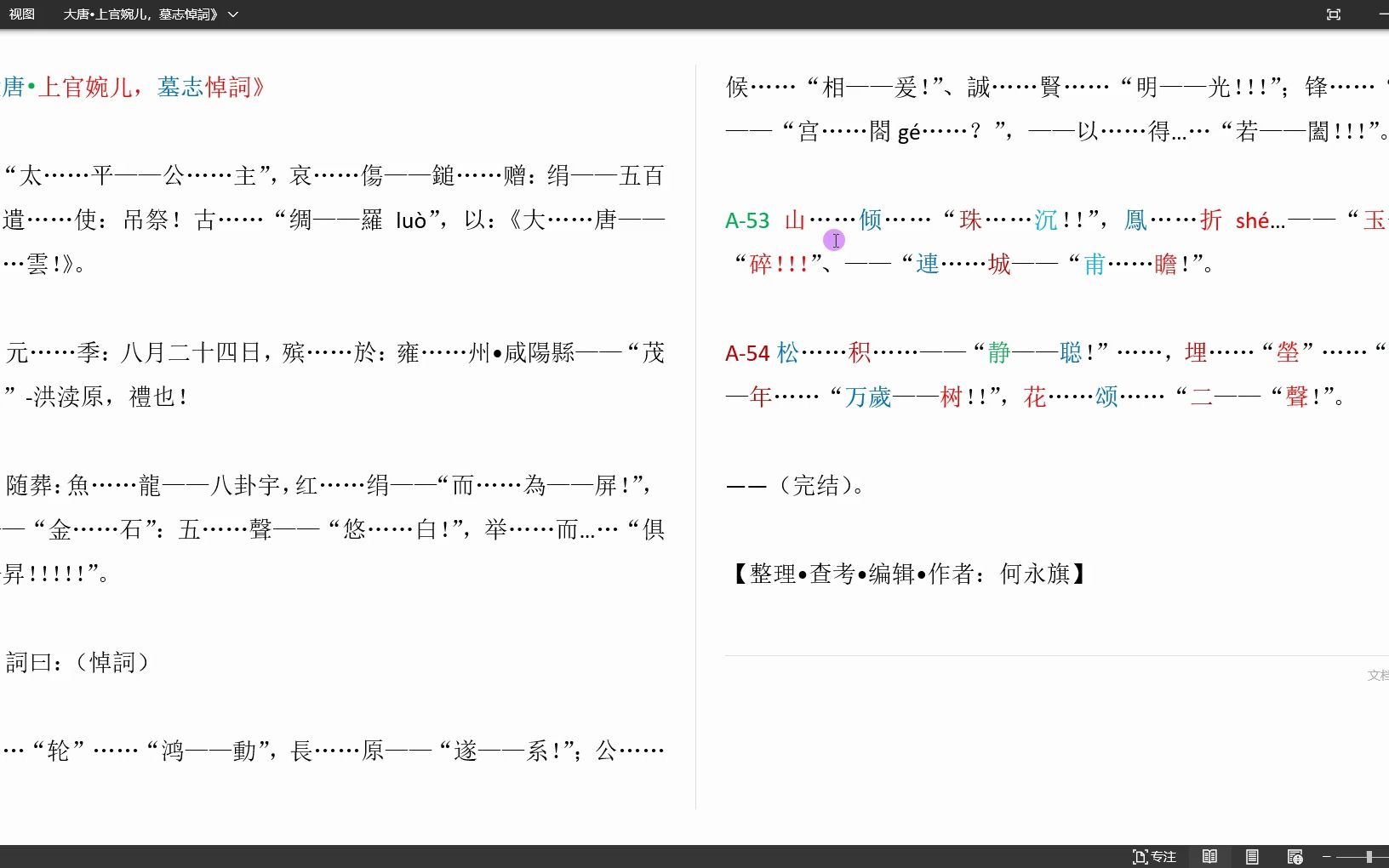Click the text 魚……龍
Viewport: 1389px width, 868px height.
point(114,486)
